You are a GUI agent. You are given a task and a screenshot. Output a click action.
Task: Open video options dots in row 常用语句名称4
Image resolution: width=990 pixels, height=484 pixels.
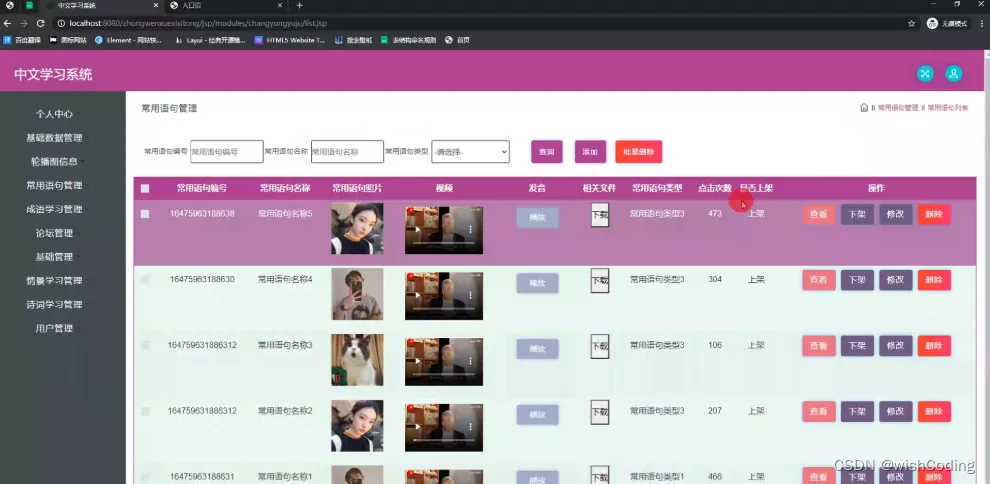point(470,295)
